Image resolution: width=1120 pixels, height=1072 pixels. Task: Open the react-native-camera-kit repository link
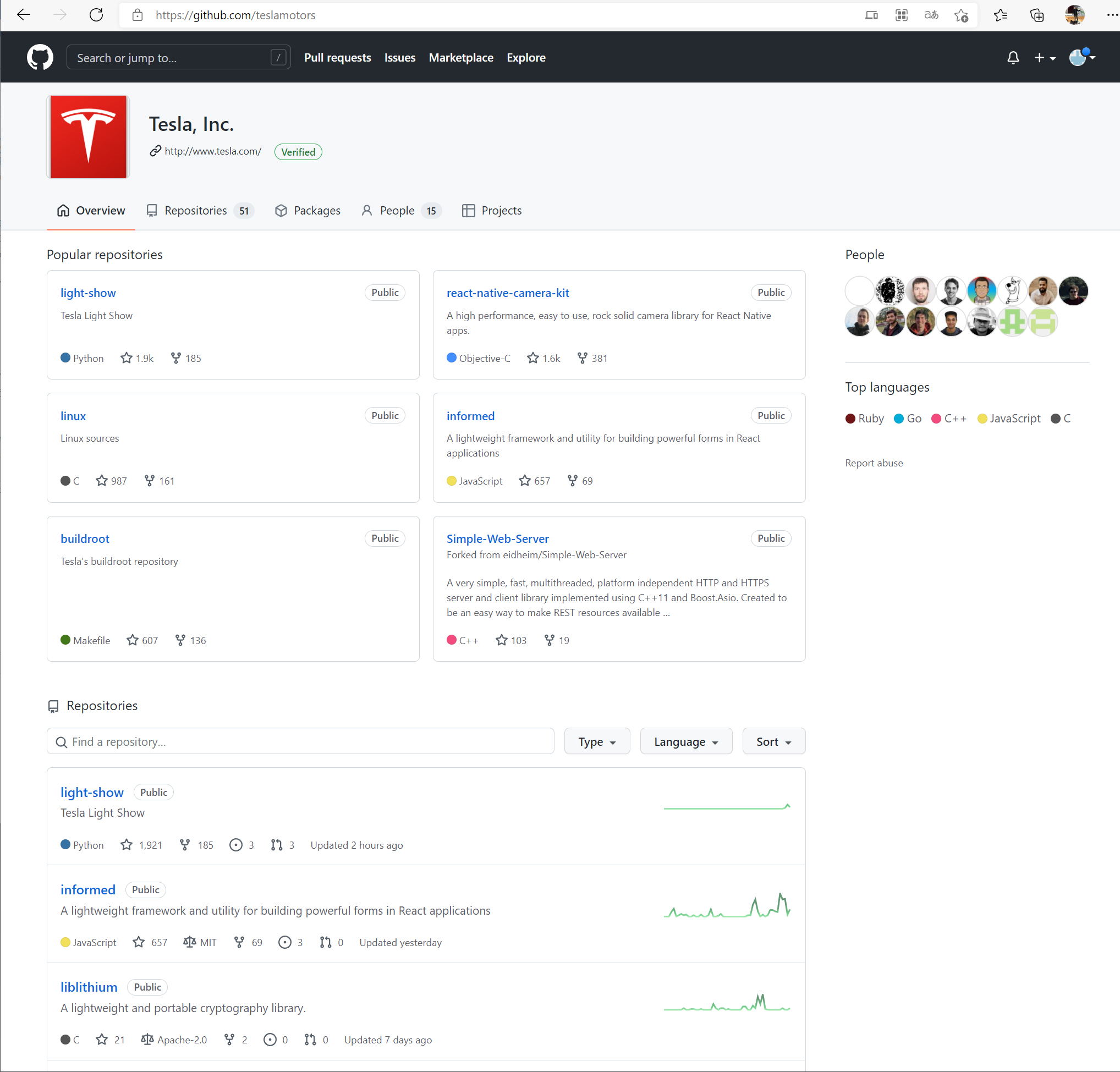[507, 293]
